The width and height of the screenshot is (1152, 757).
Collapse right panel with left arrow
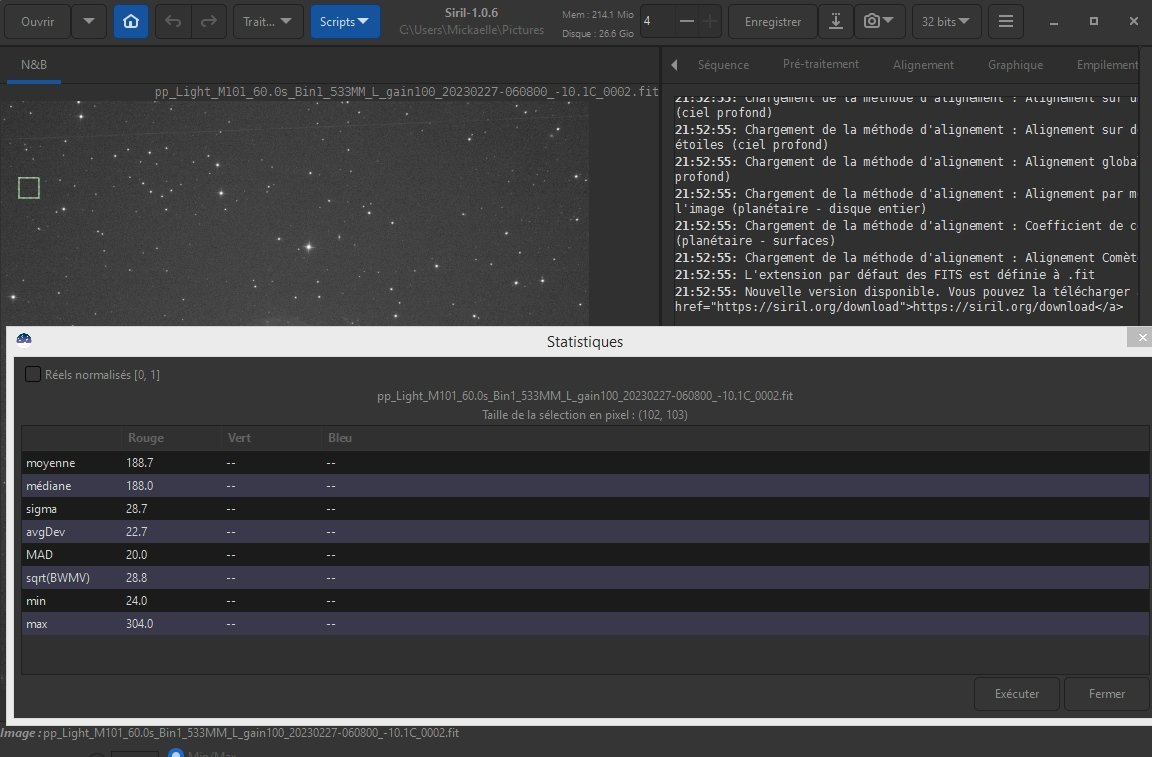[x=674, y=65]
